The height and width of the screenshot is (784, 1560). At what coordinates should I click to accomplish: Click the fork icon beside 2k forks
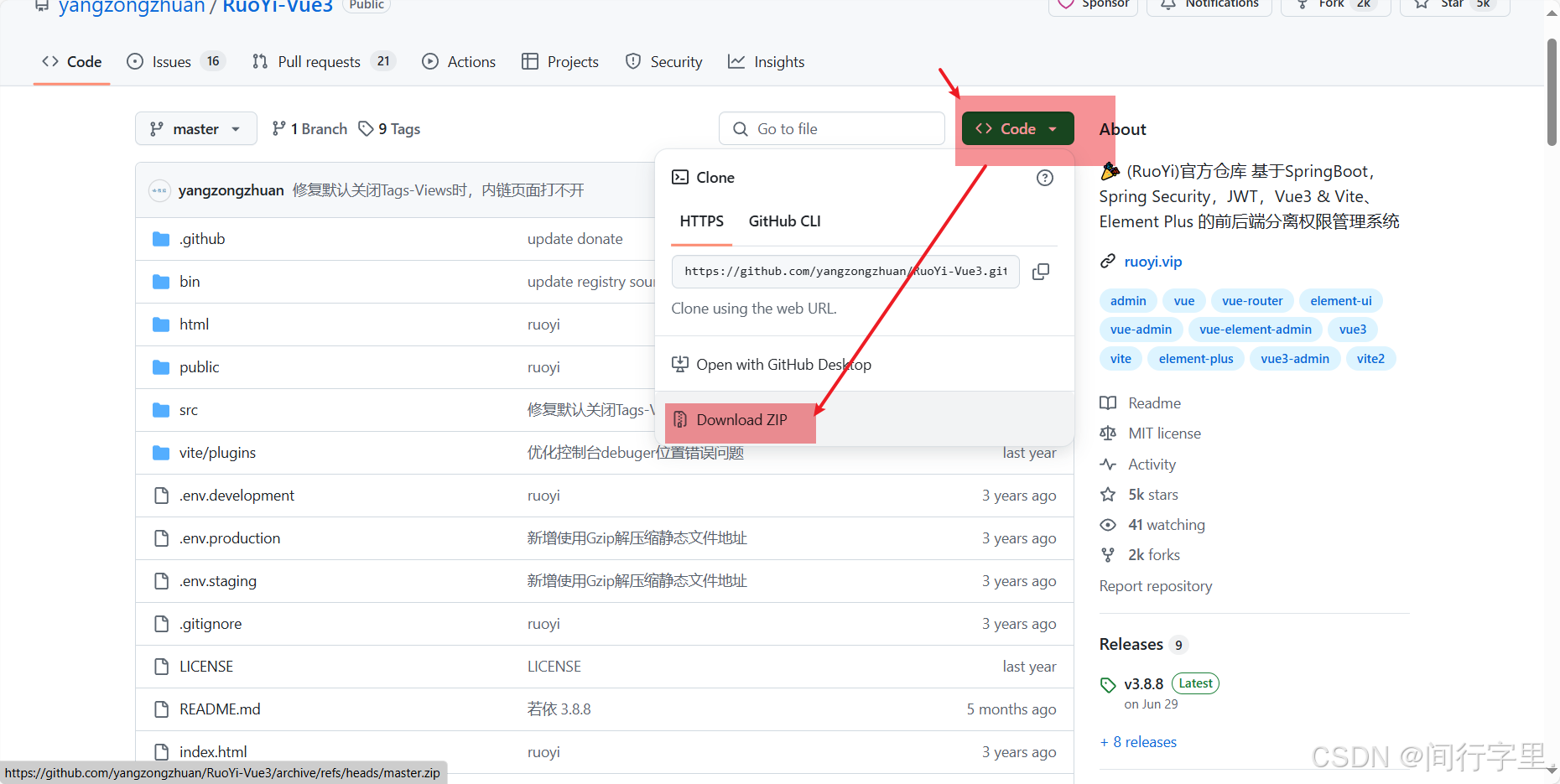1108,555
